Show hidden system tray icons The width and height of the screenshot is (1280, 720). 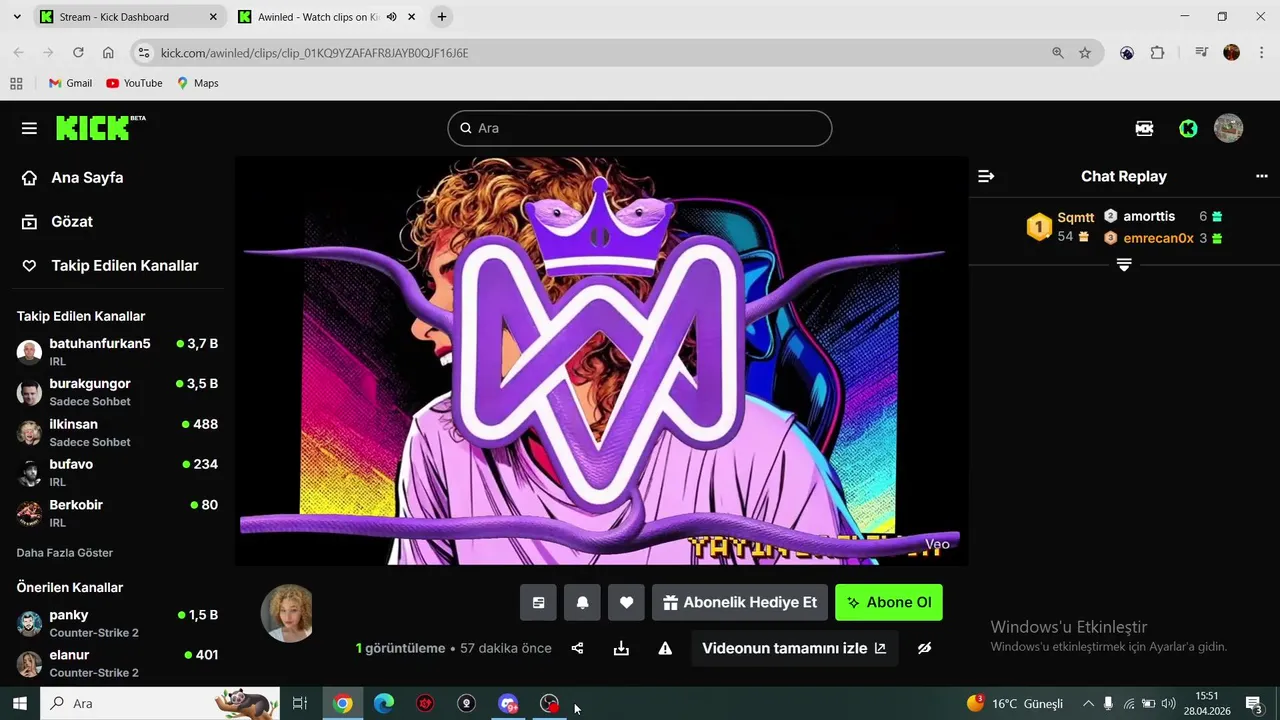click(1088, 703)
